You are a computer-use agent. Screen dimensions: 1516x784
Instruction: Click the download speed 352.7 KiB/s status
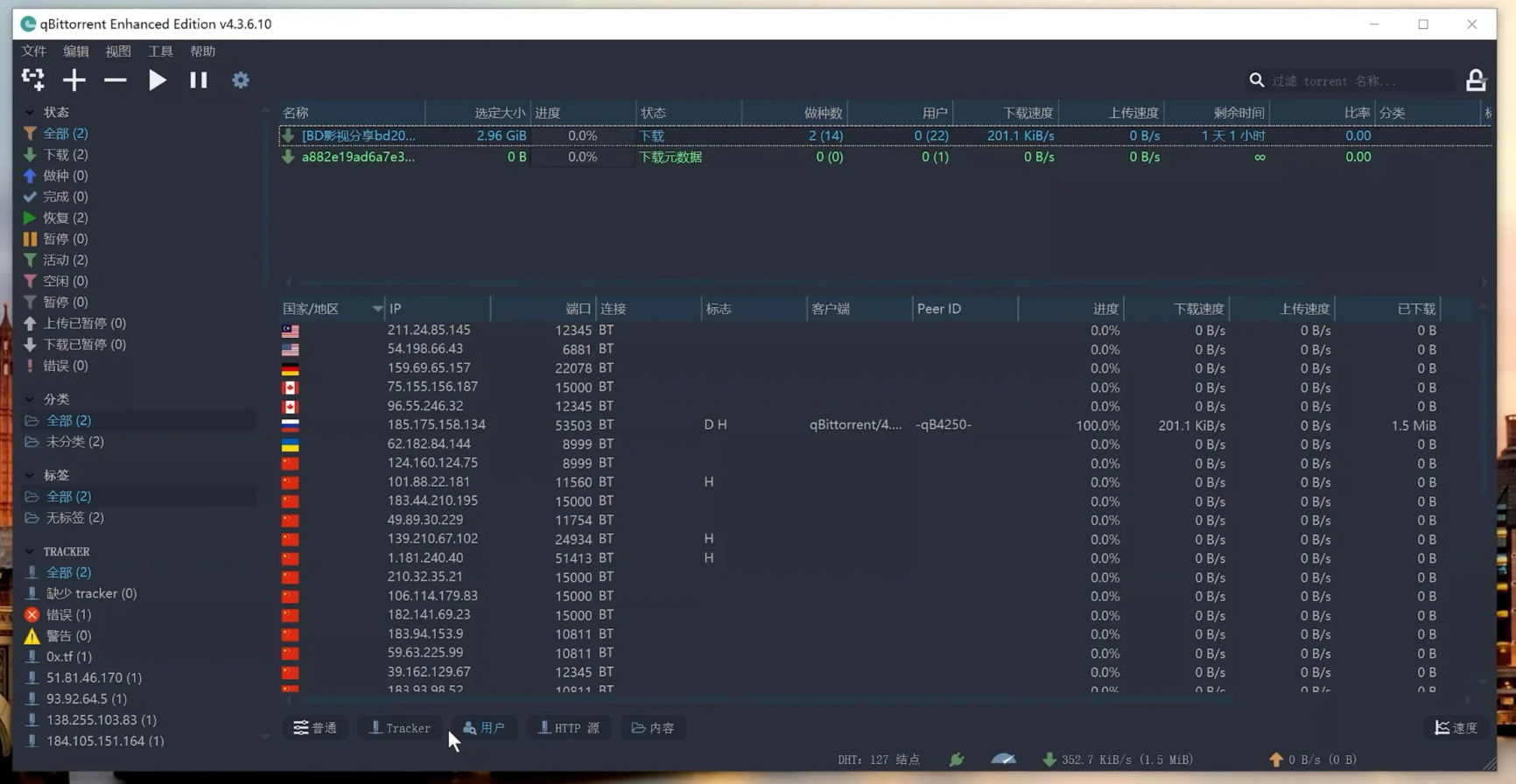pyautogui.click(x=1118, y=759)
